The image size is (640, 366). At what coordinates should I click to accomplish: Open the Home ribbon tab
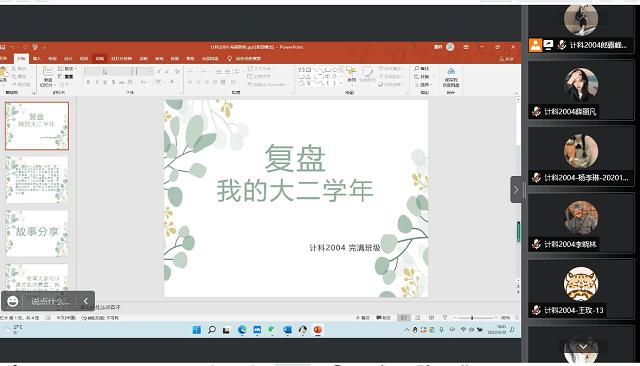(21, 59)
